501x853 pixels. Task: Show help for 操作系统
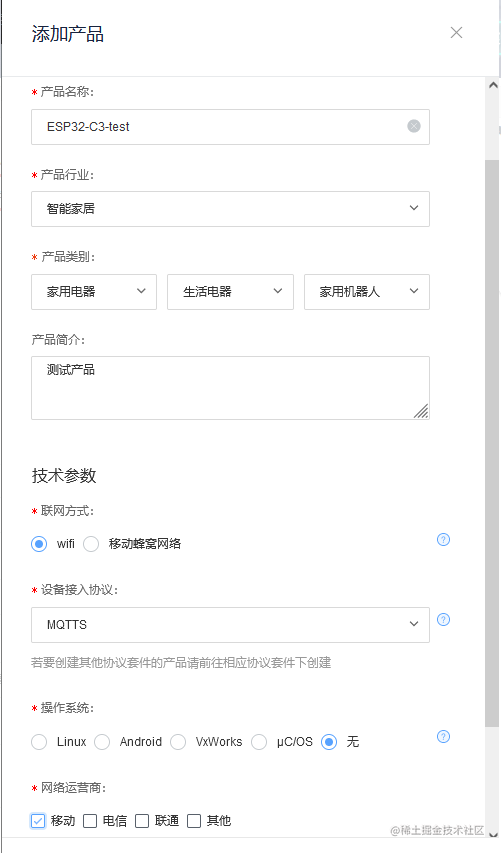click(443, 737)
